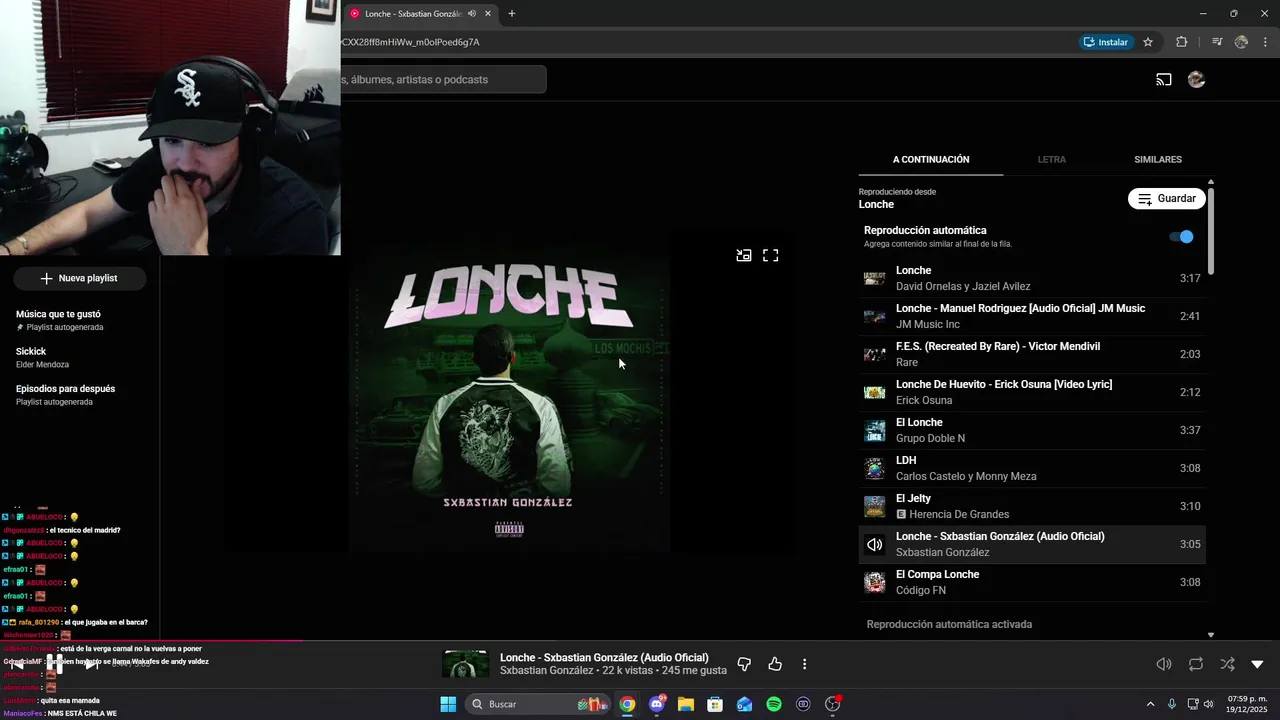This screenshot has height=720, width=1280.
Task: Open File Explorer from the taskbar
Action: tap(686, 704)
